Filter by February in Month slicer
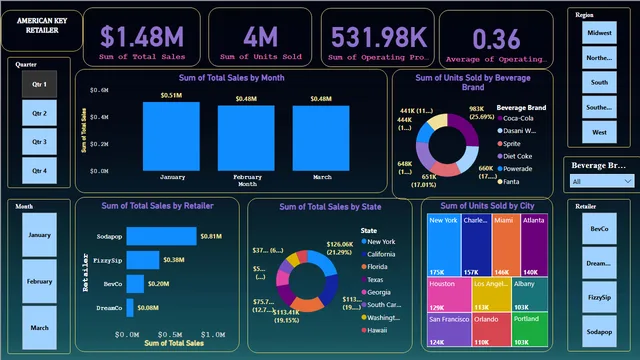Viewport: 640px width, 360px height. tap(39, 281)
